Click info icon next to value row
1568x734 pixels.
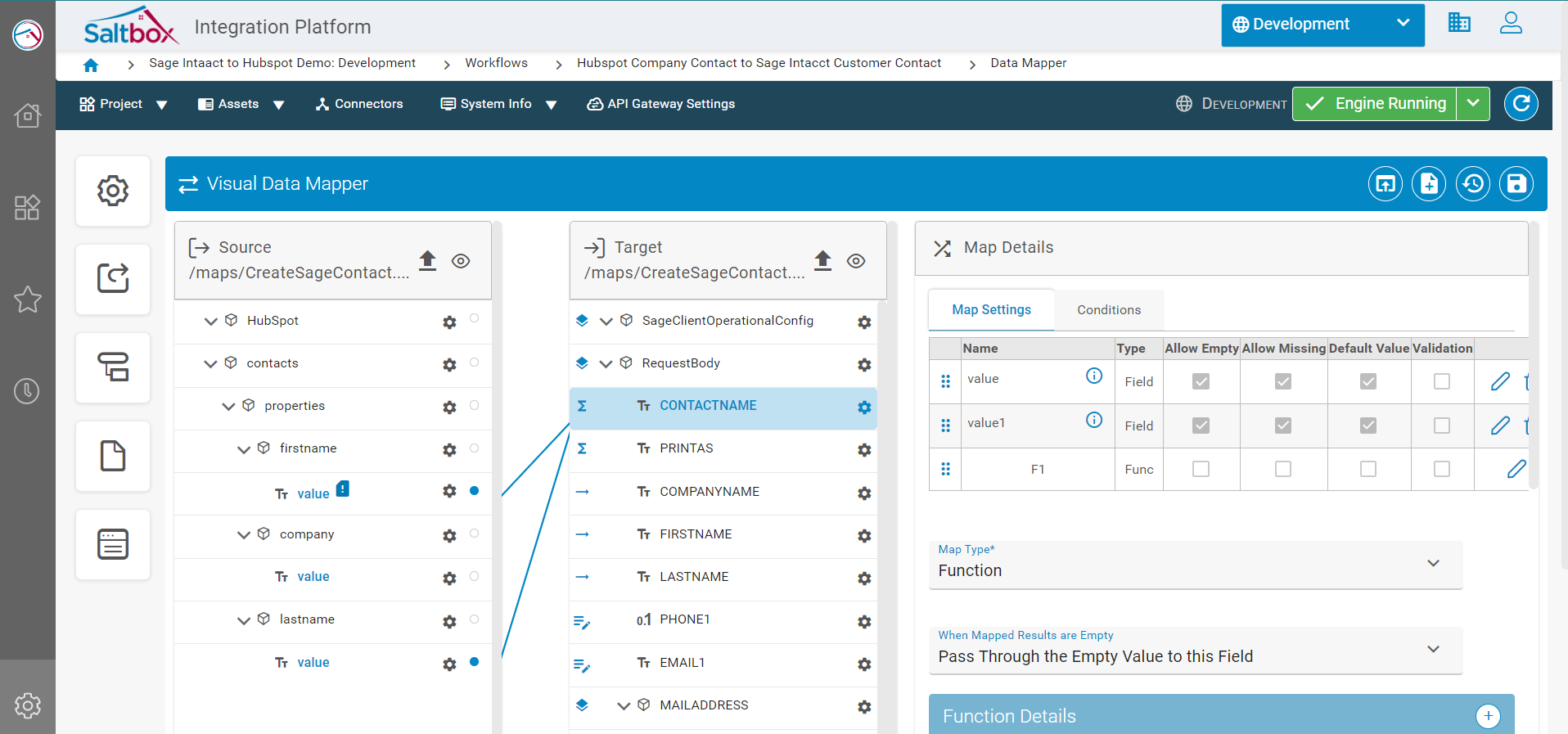click(1093, 376)
